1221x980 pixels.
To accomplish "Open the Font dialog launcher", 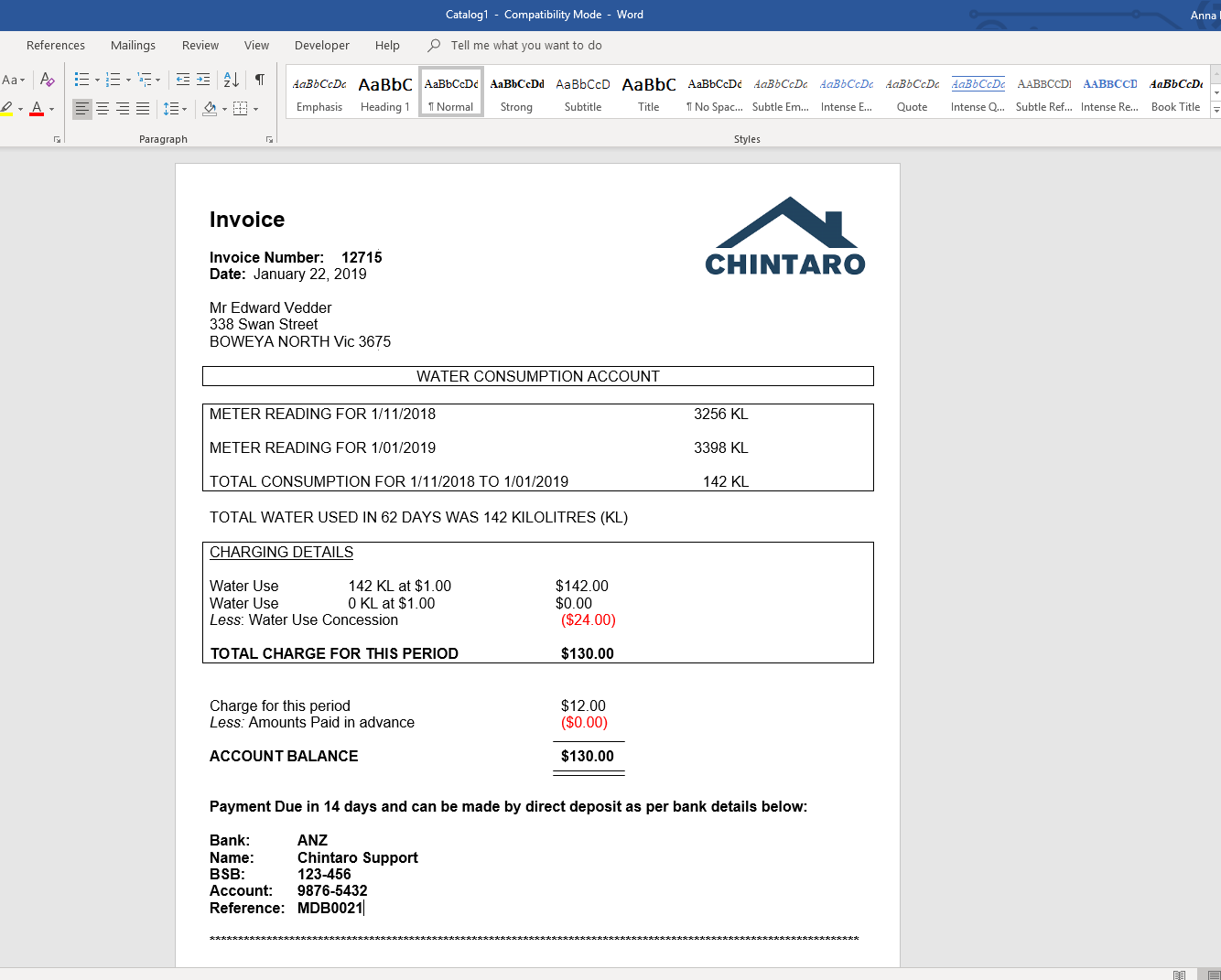I will 58,139.
